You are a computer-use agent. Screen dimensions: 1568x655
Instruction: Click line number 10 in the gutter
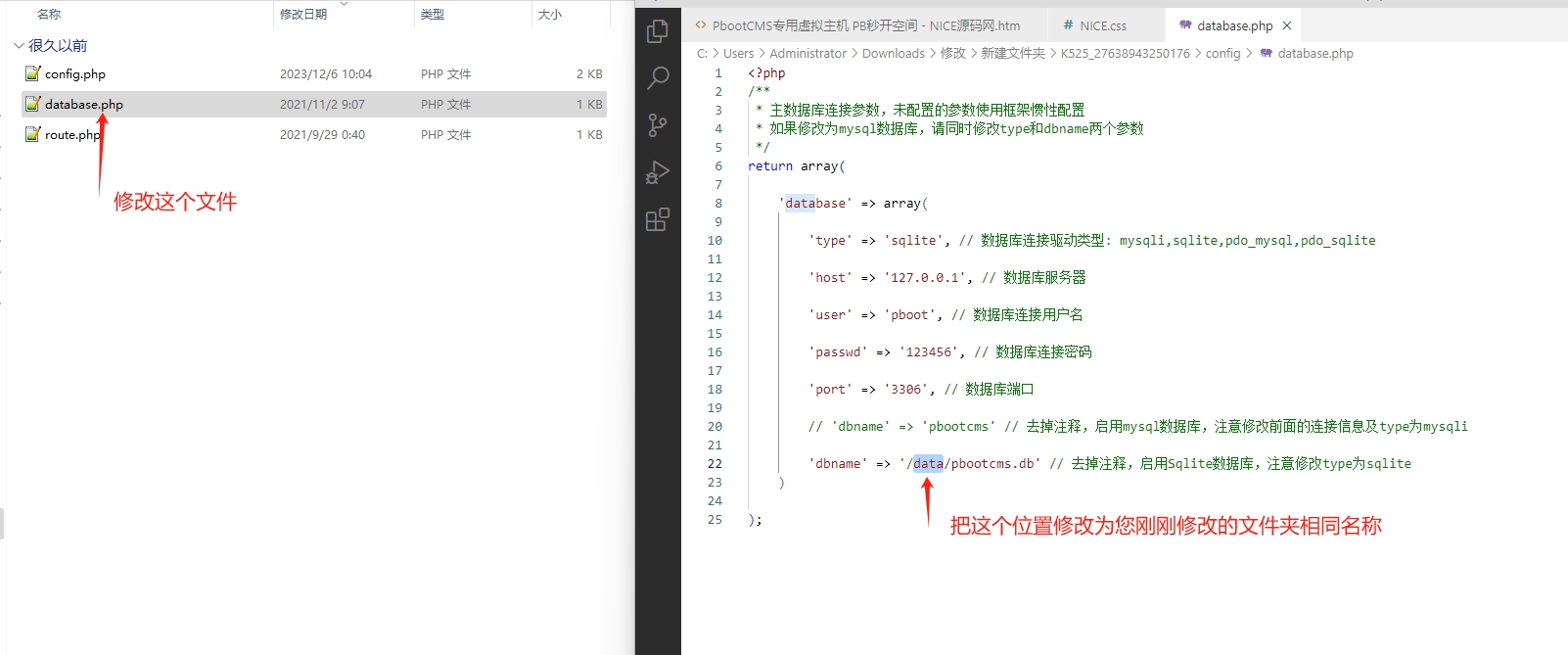715,240
